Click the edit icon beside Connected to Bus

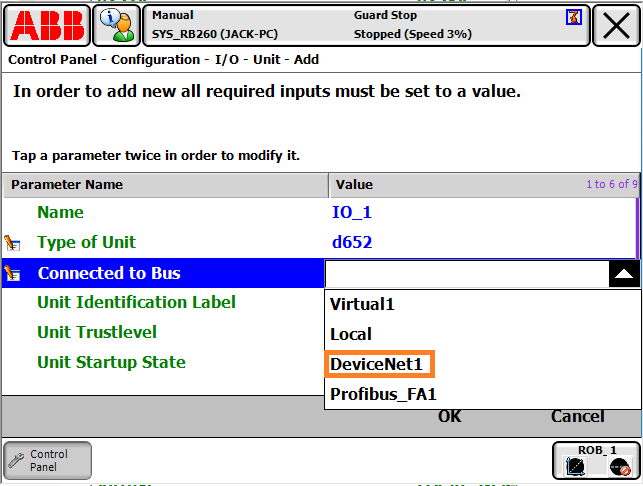(13, 274)
